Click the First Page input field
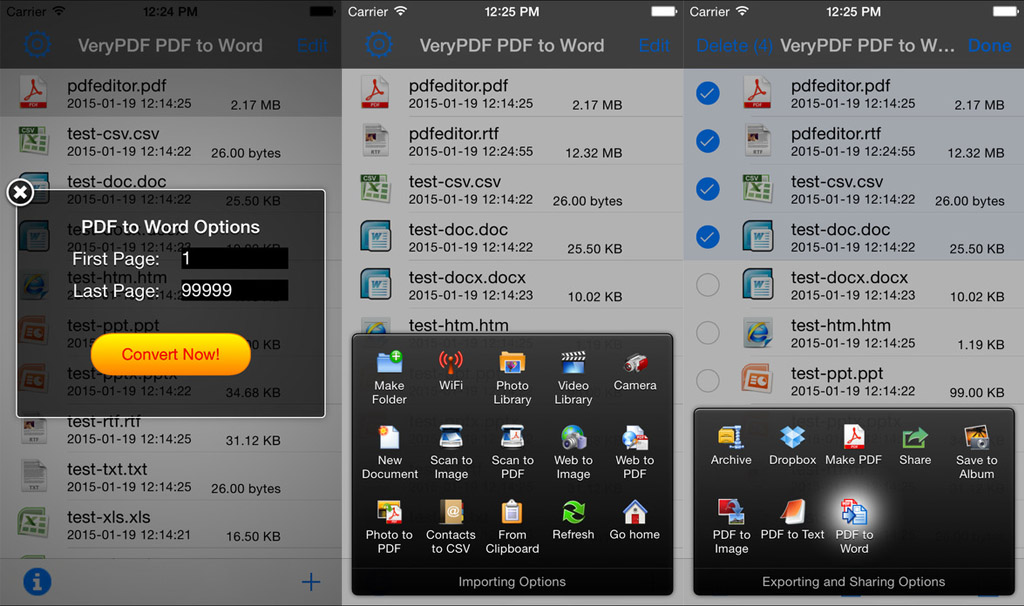This screenshot has height=606, width=1024. [234, 259]
